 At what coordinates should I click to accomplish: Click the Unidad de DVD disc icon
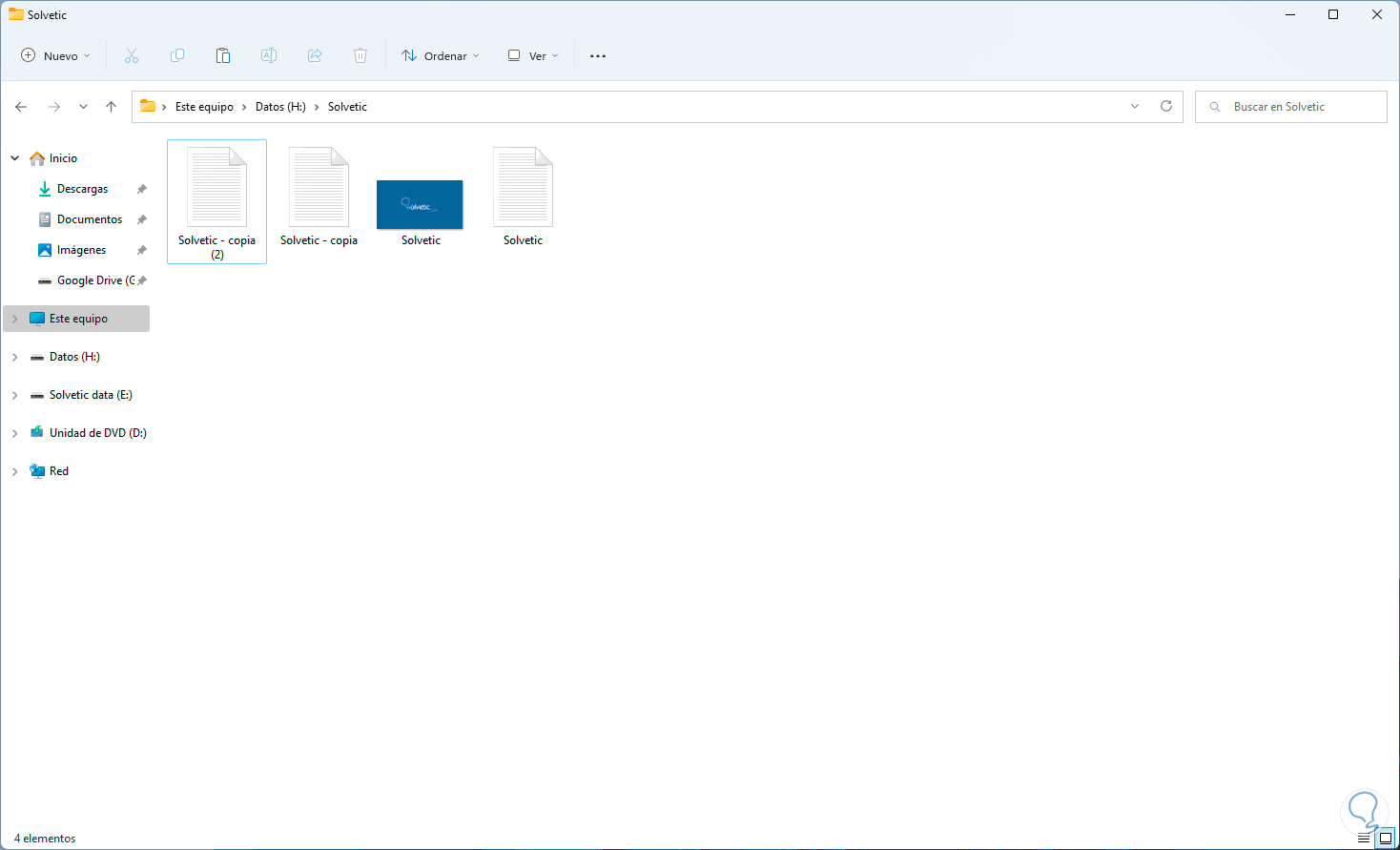tap(37, 433)
